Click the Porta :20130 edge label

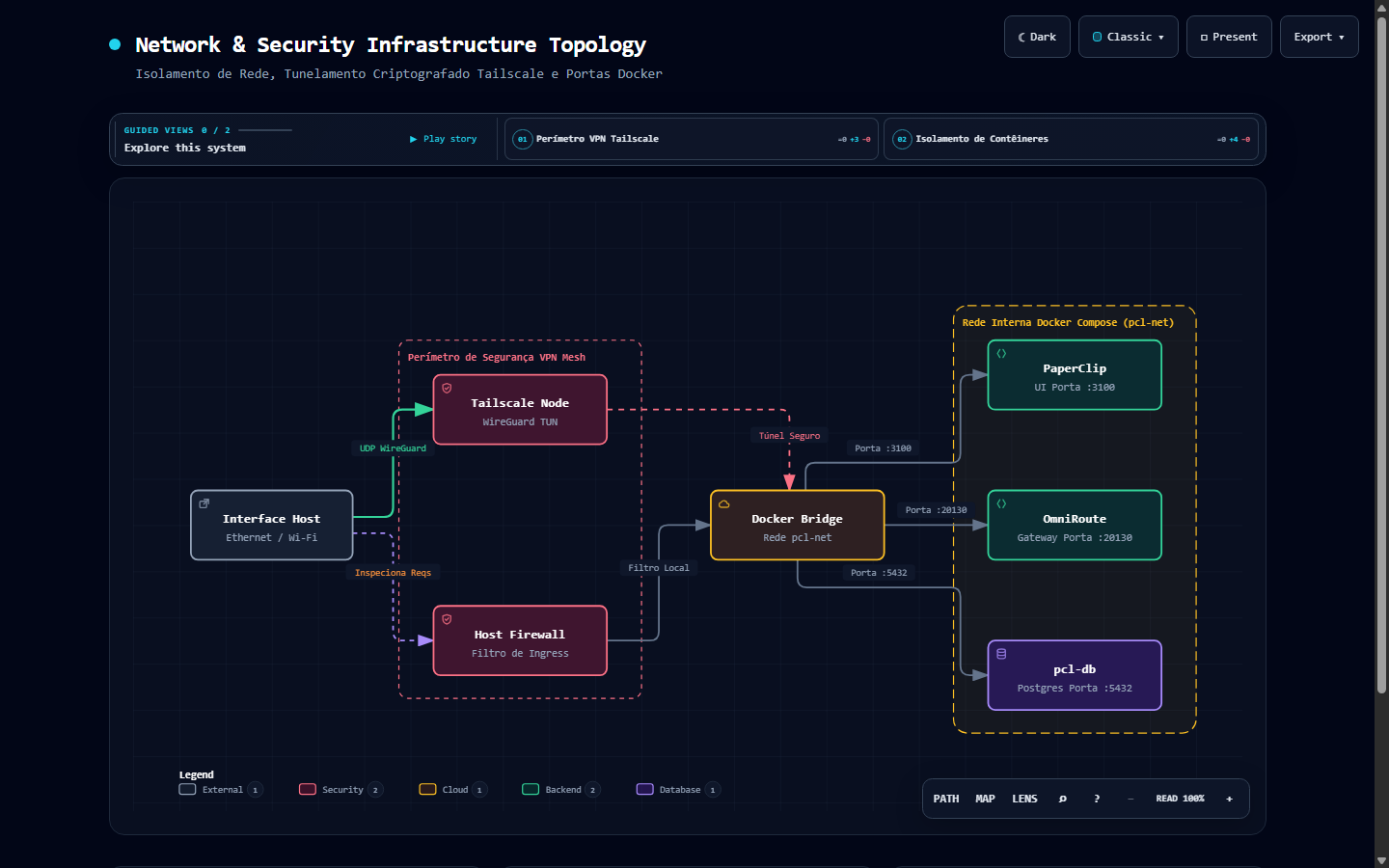[x=936, y=510]
